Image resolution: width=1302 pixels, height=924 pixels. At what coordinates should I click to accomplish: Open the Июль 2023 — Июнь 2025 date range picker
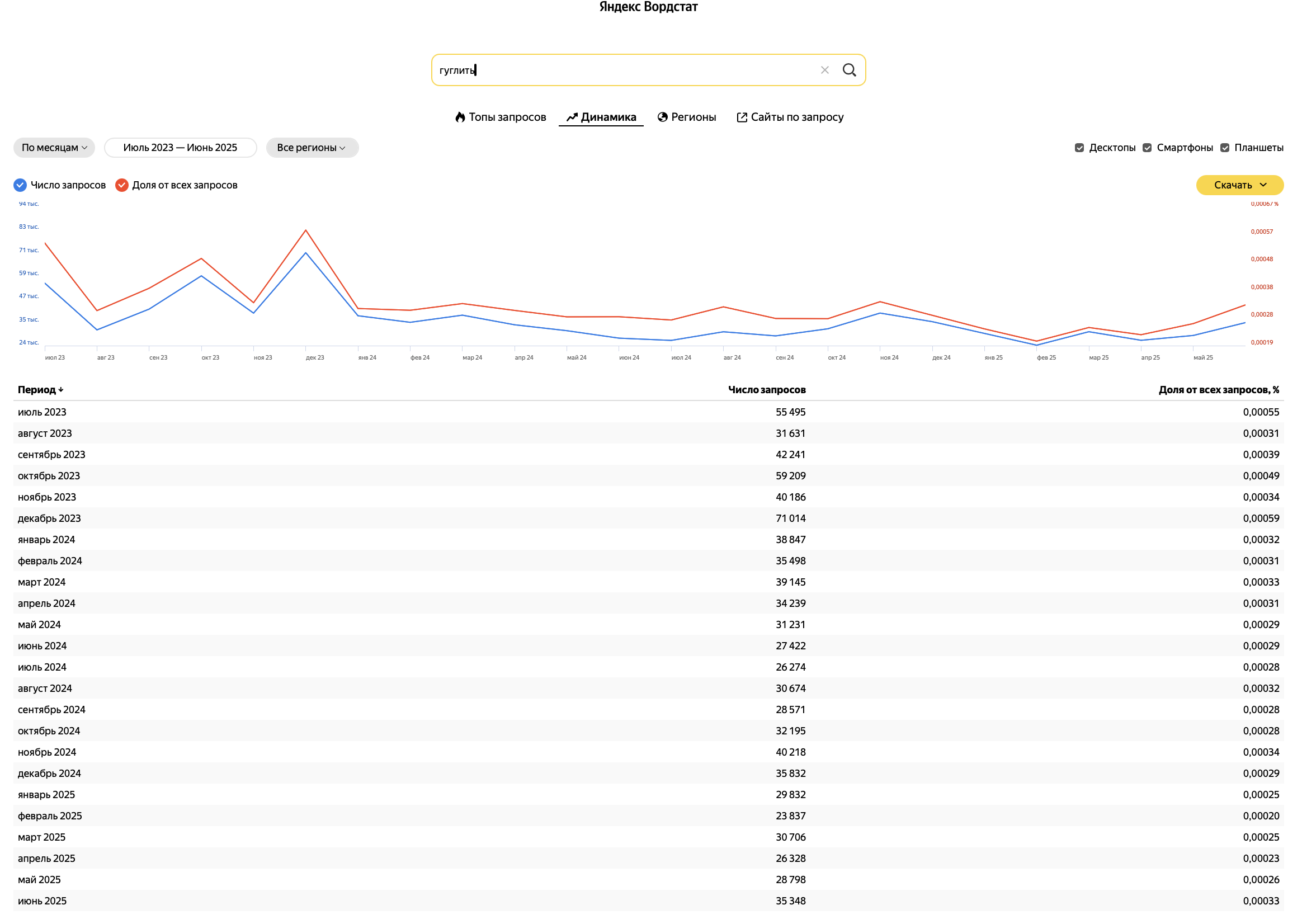click(x=181, y=148)
